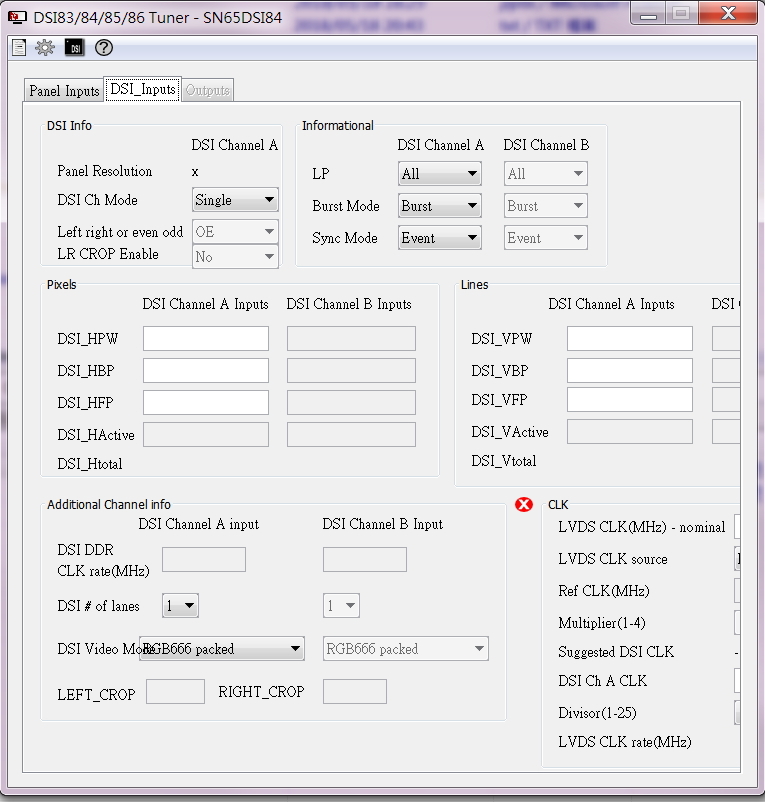
Task: Click DSI_HPW Channel B input field
Action: coord(351,339)
